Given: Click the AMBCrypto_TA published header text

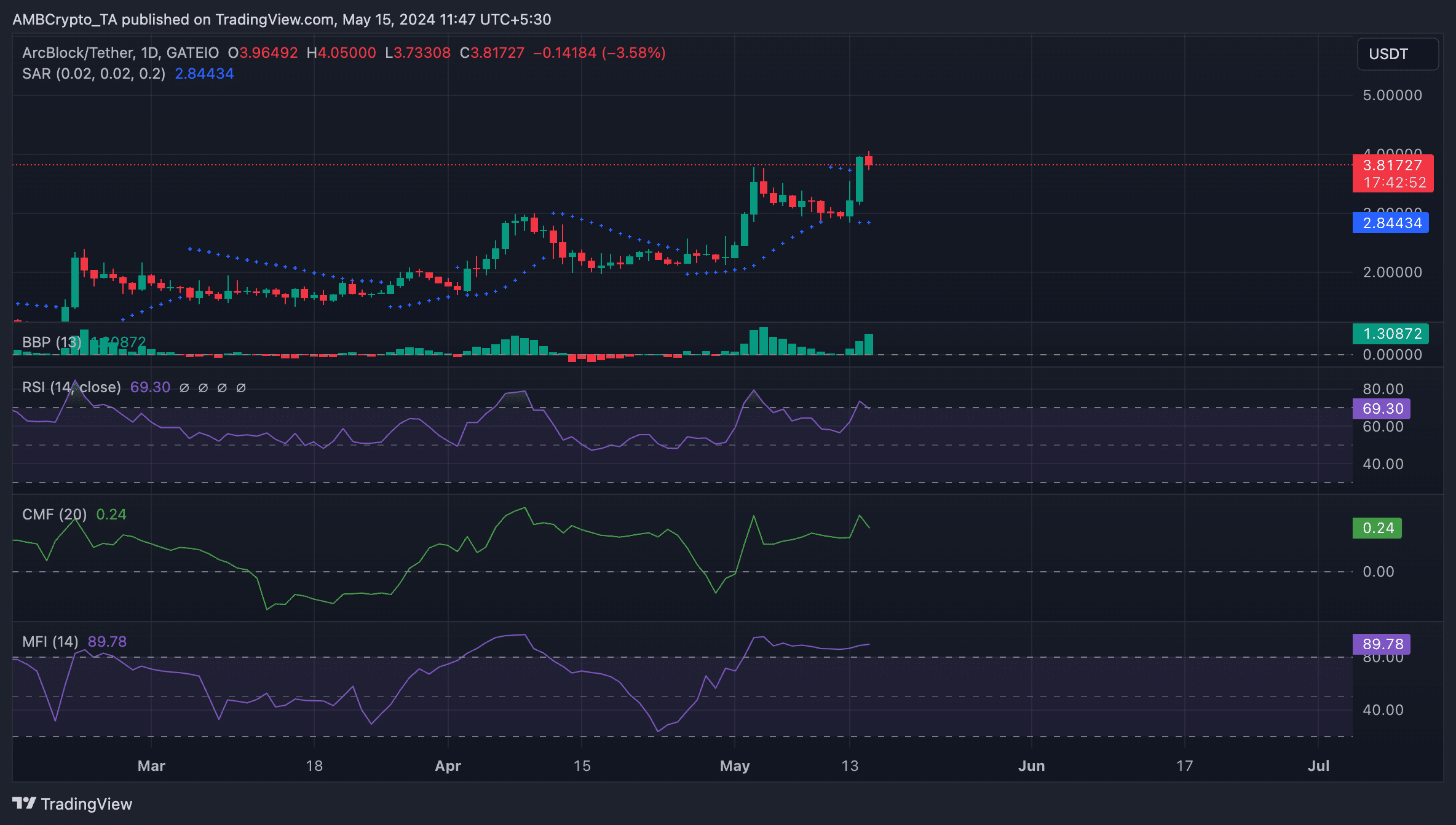Looking at the screenshot, I should pos(282,20).
